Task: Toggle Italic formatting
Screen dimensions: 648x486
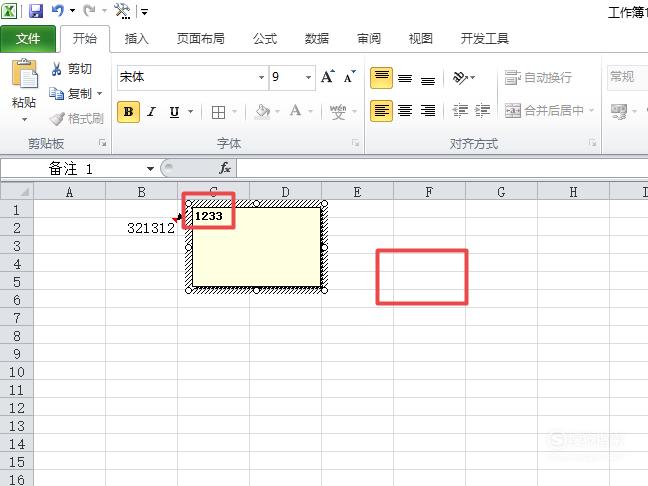Action: click(x=152, y=112)
